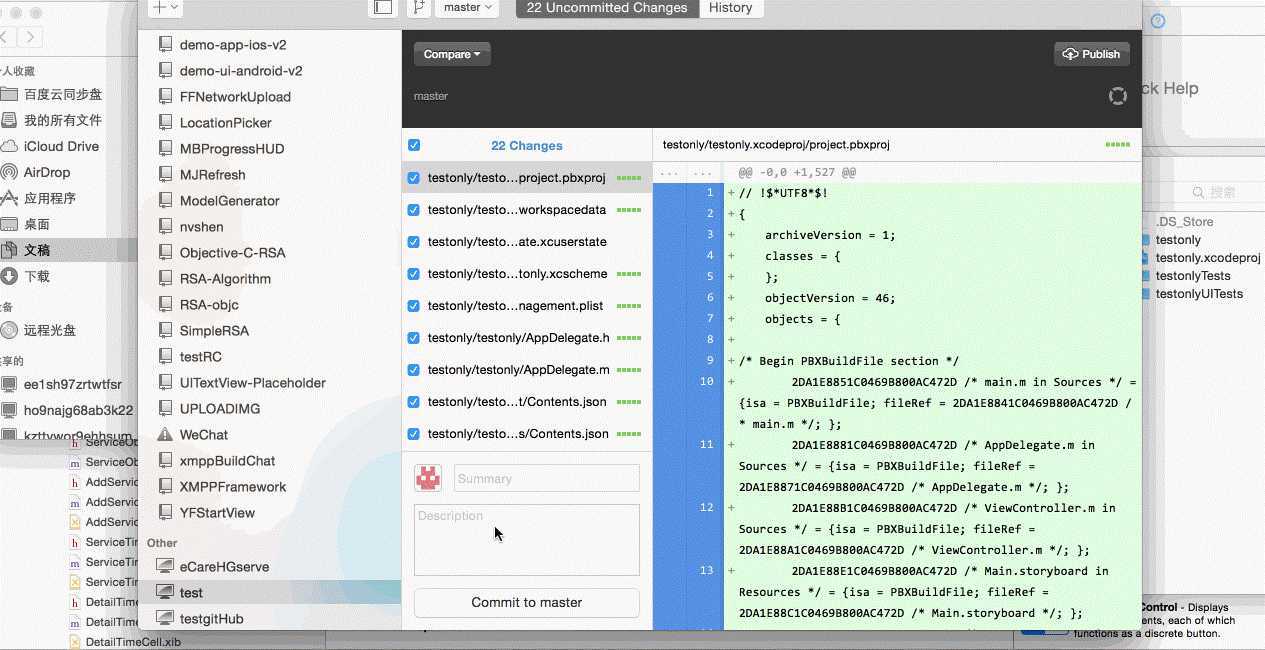Click the MBProgressHUD repository icon
Screen dimensions: 1265x650
pyautogui.click(x=166, y=149)
